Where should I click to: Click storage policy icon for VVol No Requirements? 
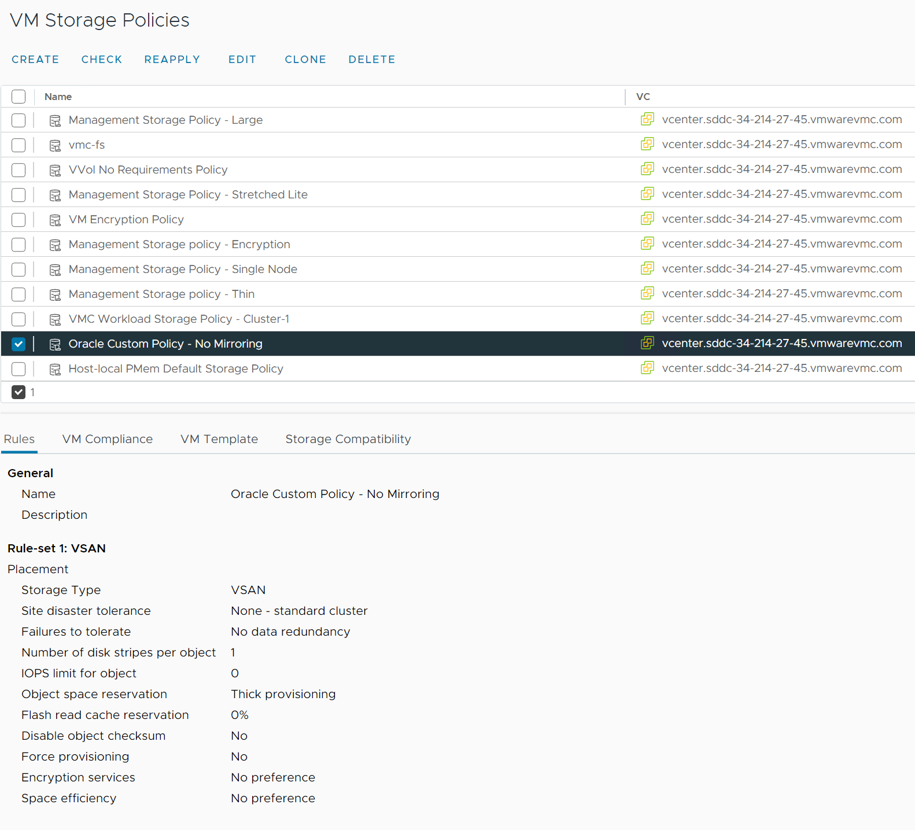pyautogui.click(x=55, y=170)
